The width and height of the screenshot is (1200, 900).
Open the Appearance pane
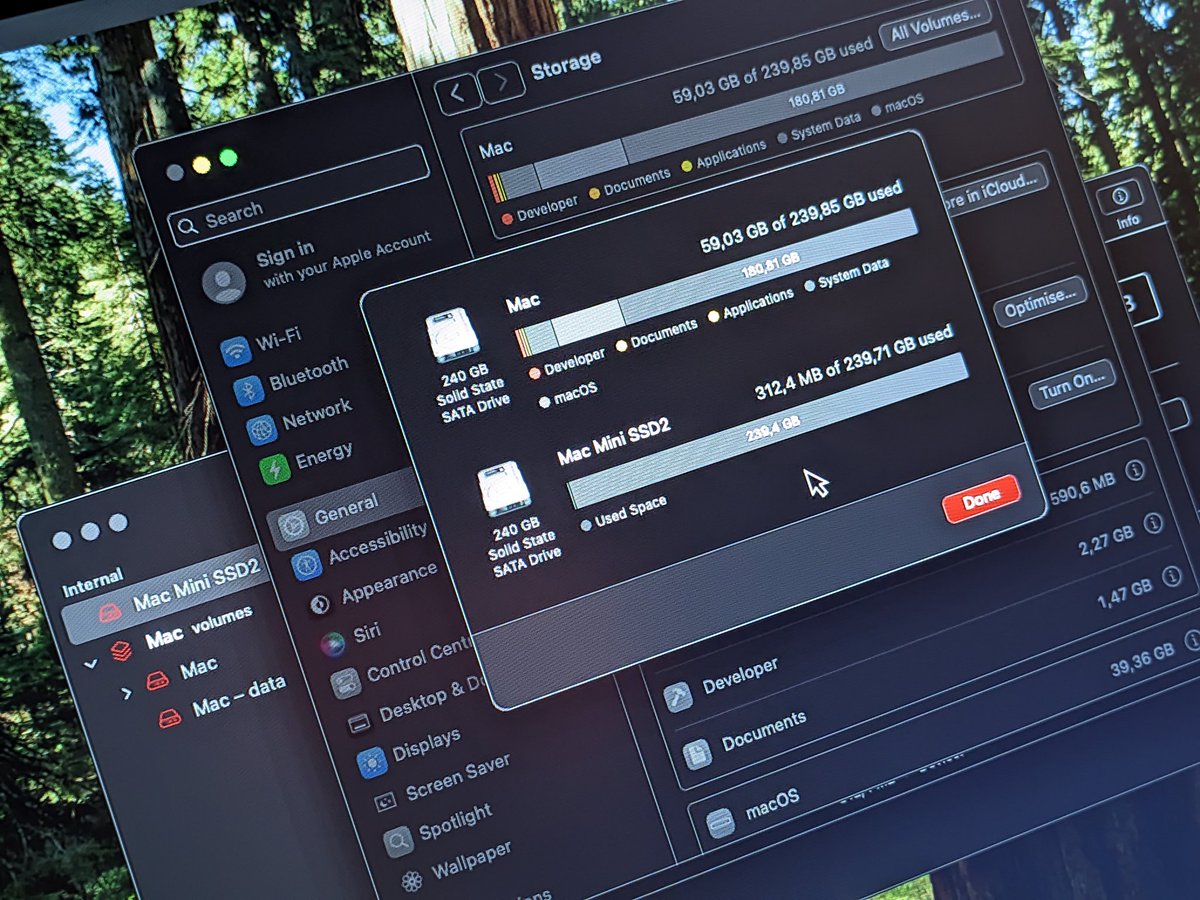click(372, 589)
